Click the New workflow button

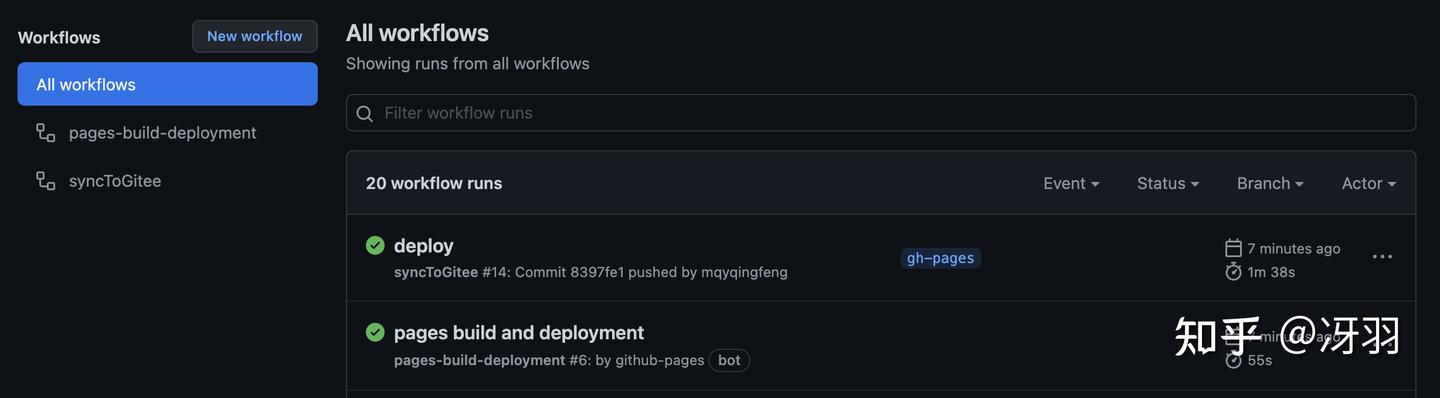[255, 36]
